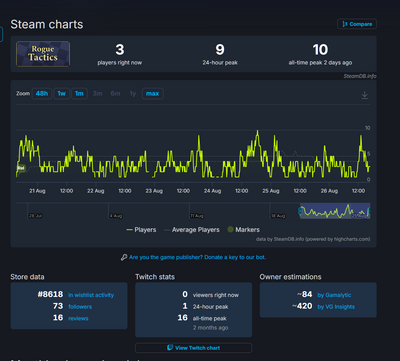The image size is (400, 361).
Task: Select the disabled 3m zoom option
Action: click(97, 94)
